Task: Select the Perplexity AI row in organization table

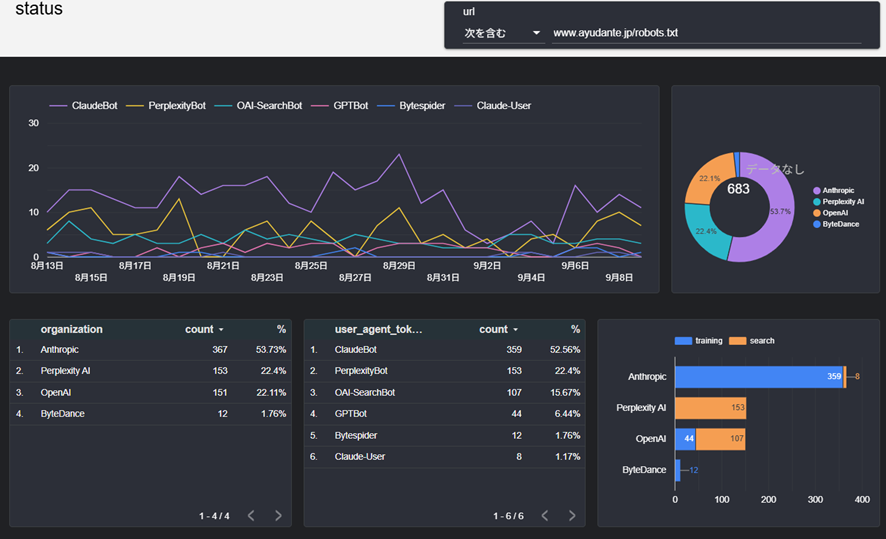Action: pyautogui.click(x=150, y=371)
